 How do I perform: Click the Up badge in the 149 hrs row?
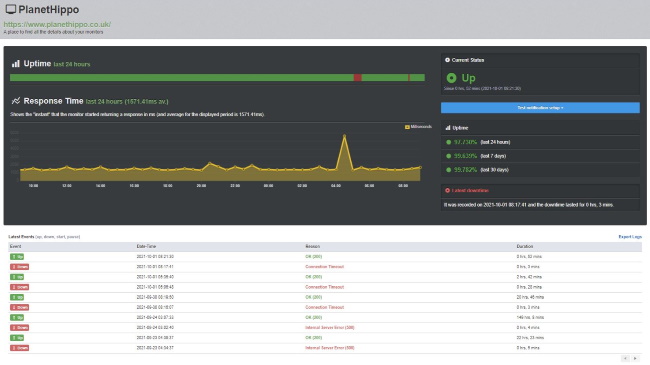(x=17, y=318)
